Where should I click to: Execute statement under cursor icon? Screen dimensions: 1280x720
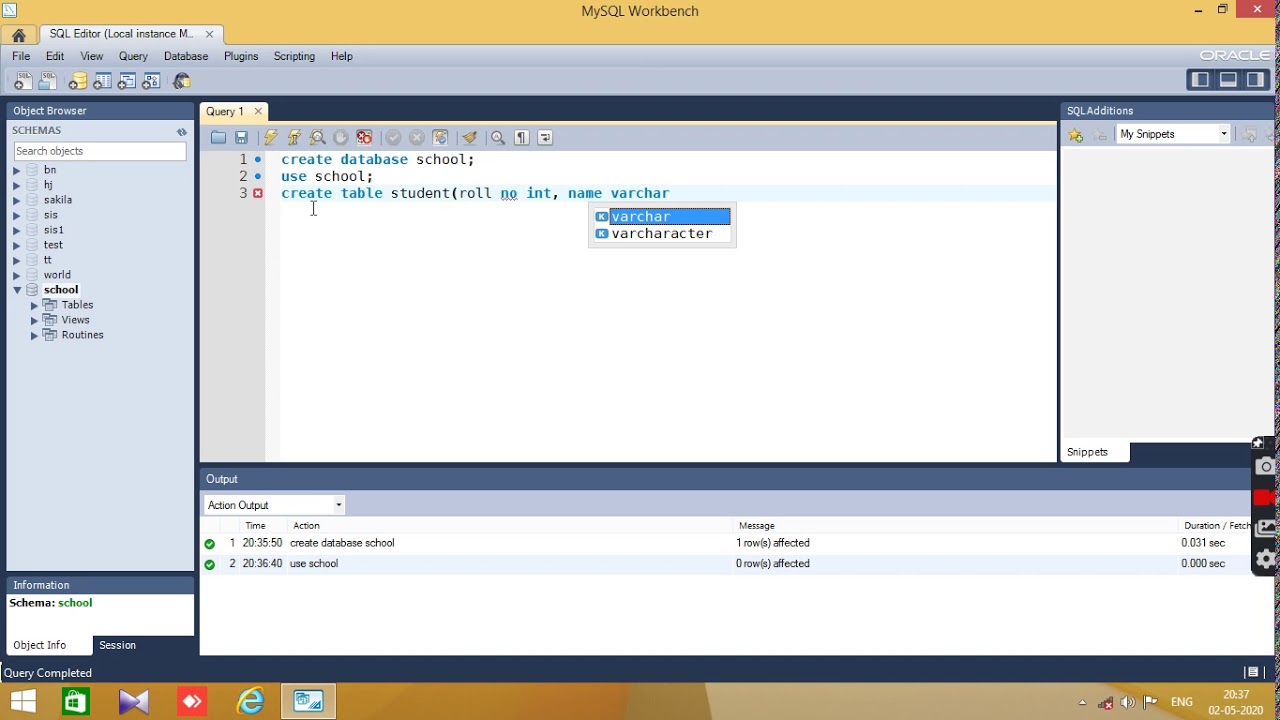[294, 138]
